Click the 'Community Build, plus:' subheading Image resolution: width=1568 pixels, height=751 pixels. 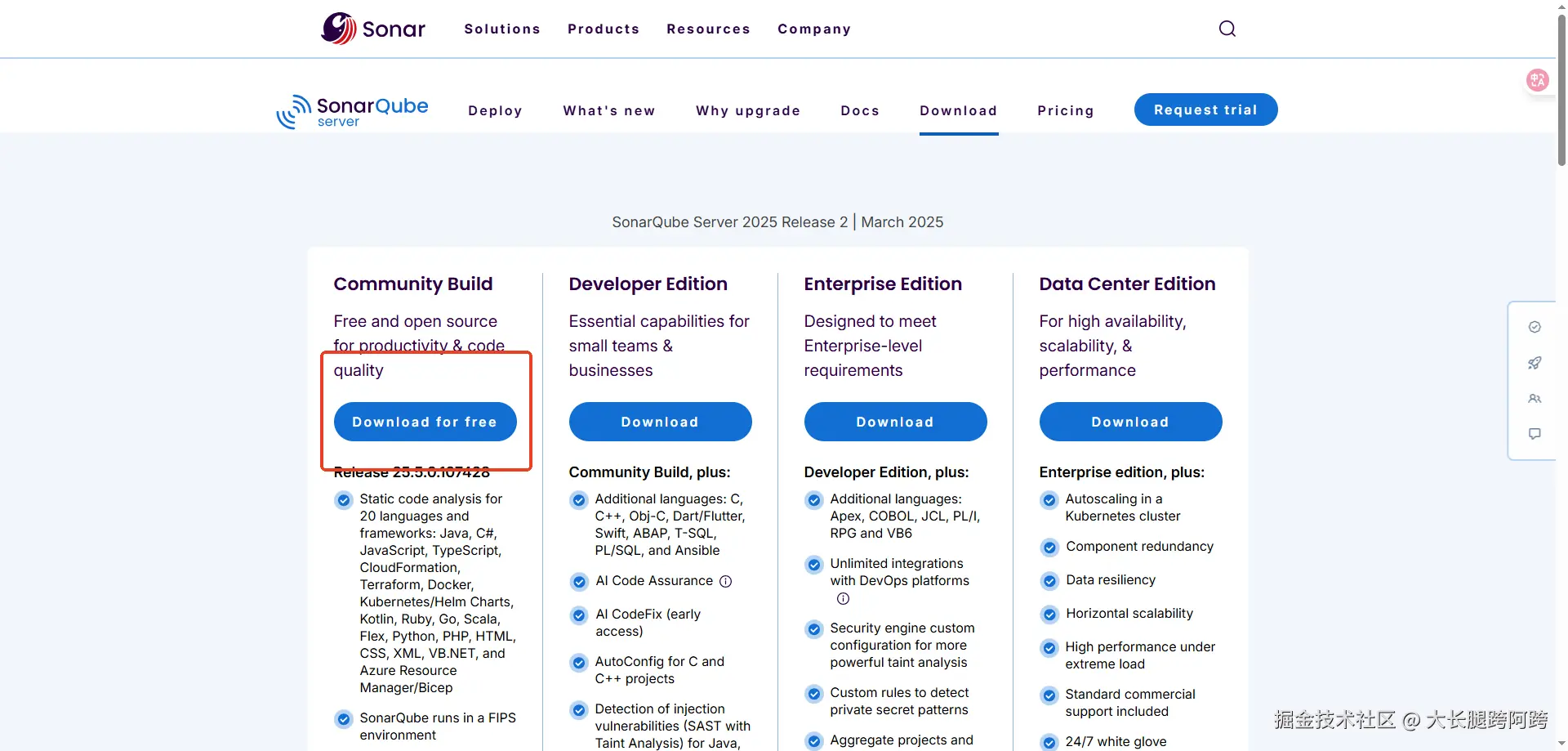point(650,472)
